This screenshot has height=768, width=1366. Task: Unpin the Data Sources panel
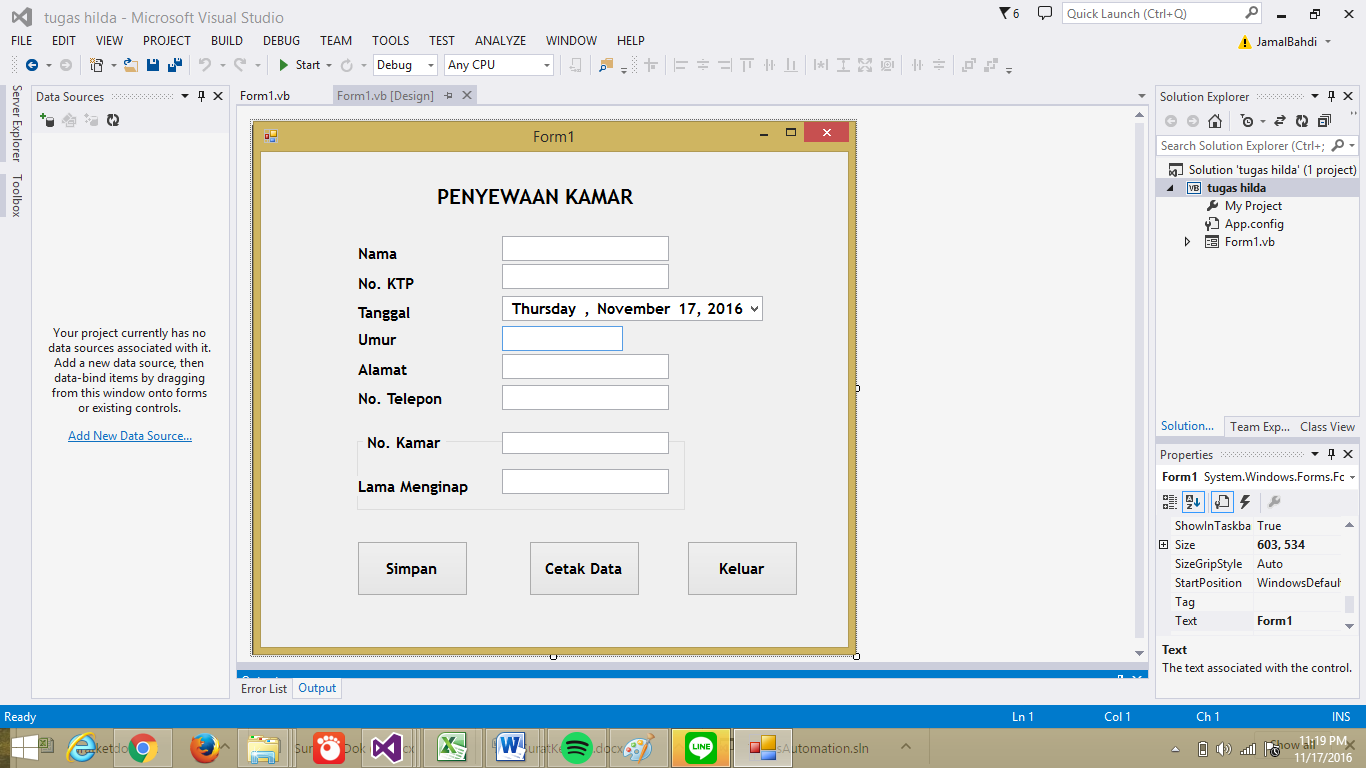(201, 96)
